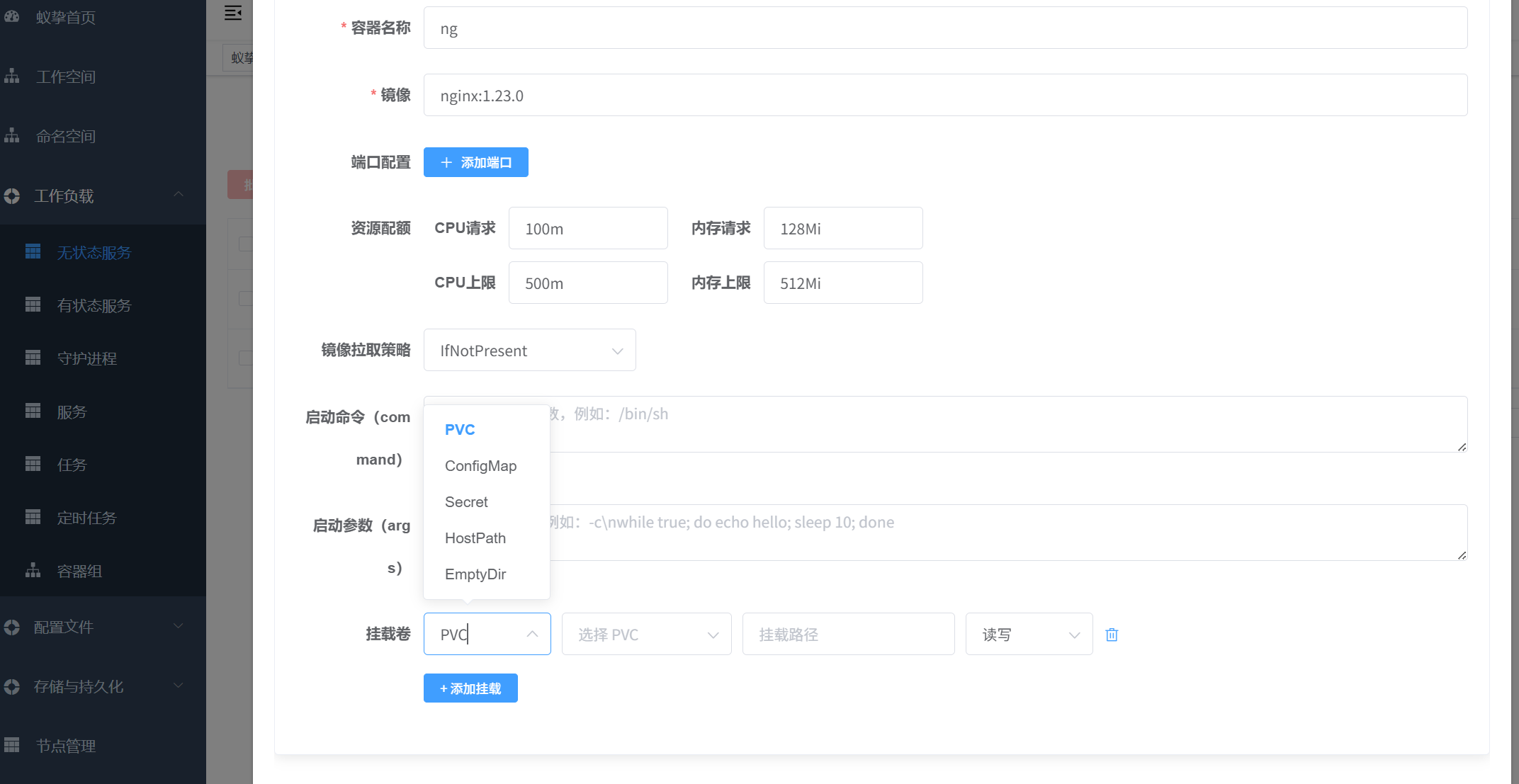
Task: Click the 容器组 sidebar icon
Action: click(x=33, y=570)
